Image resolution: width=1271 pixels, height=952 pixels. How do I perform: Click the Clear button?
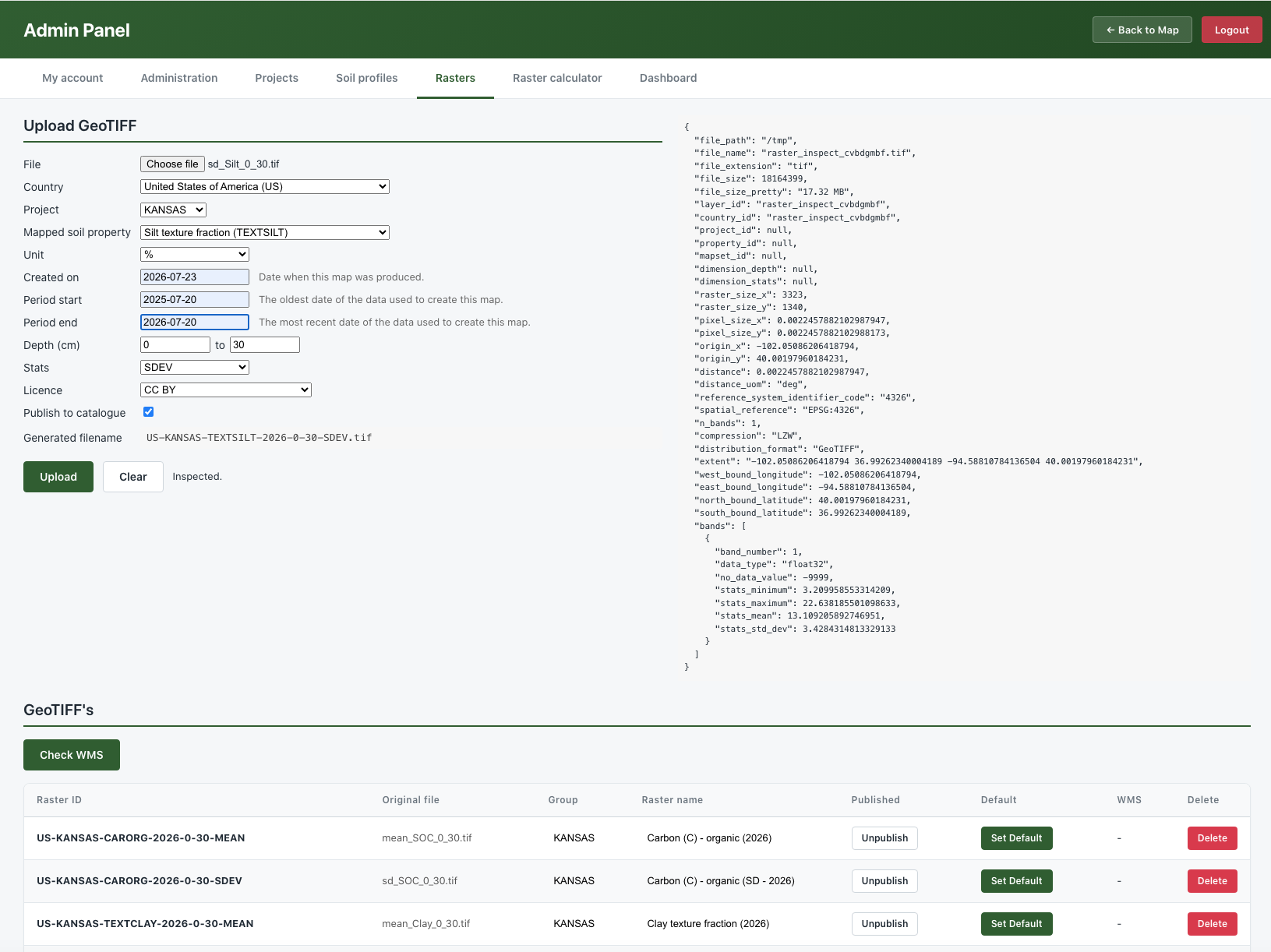[x=133, y=477]
